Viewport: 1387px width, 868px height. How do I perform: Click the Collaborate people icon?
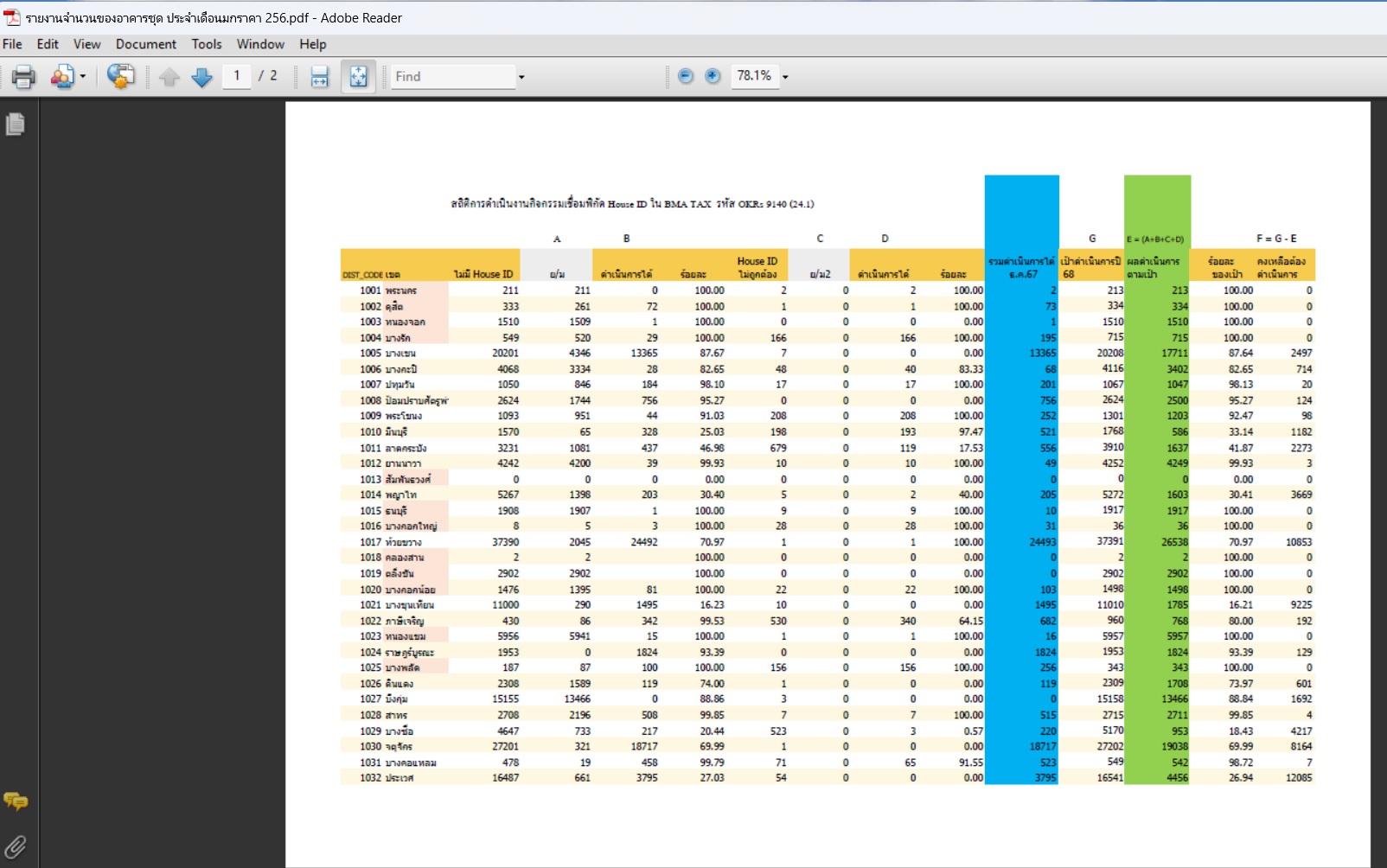(x=61, y=77)
